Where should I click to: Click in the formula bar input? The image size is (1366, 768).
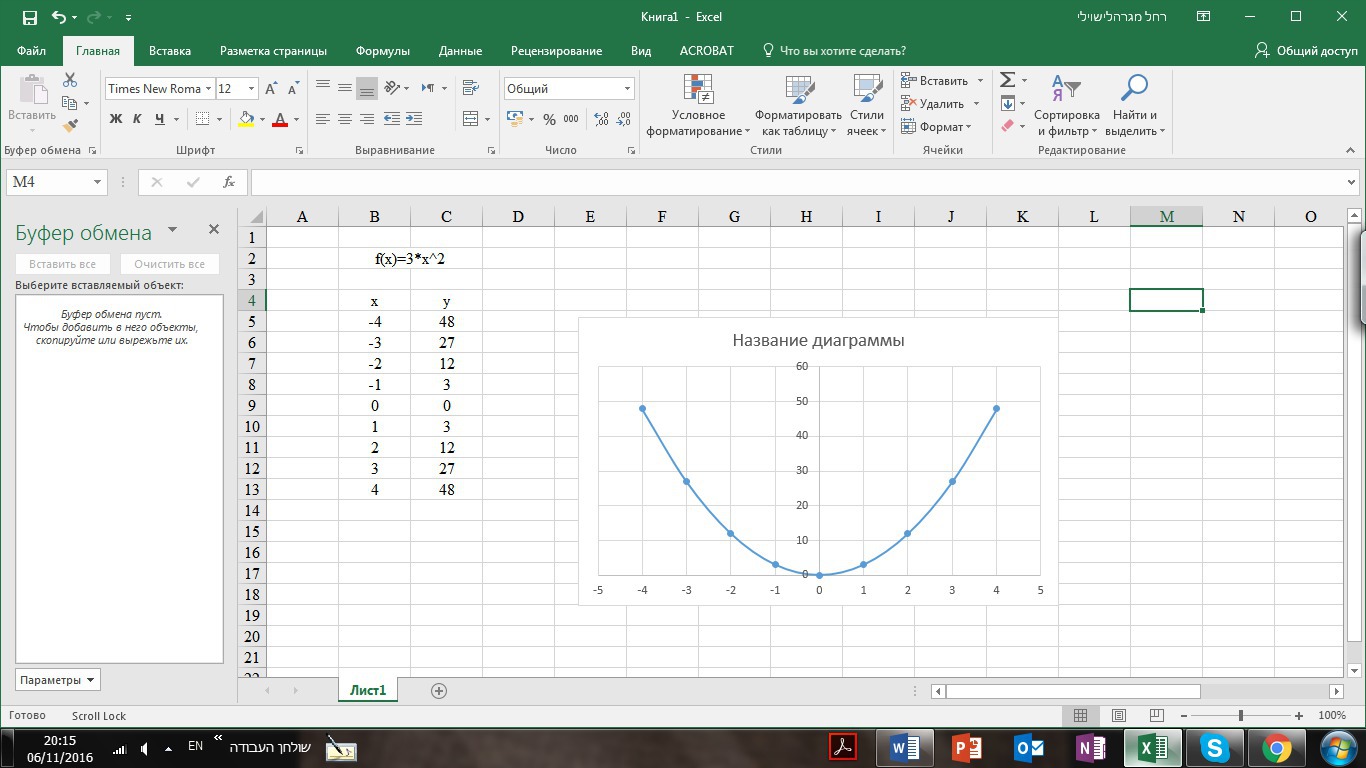797,182
